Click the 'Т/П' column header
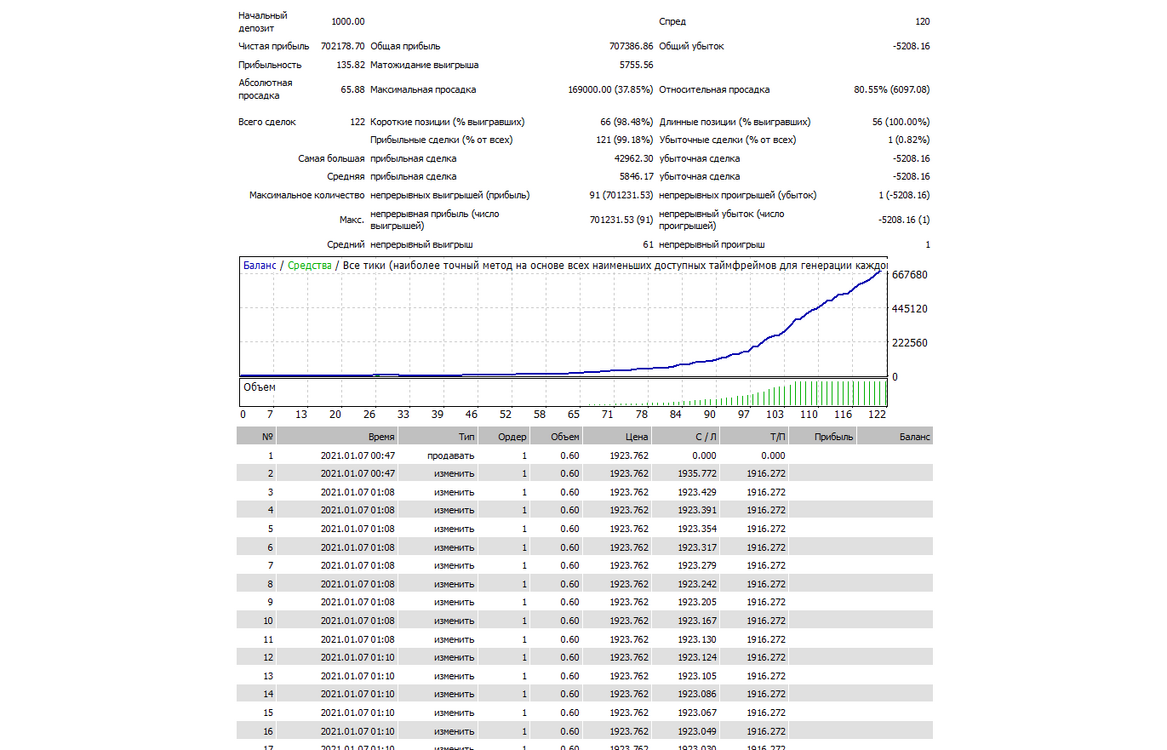 (x=754, y=437)
